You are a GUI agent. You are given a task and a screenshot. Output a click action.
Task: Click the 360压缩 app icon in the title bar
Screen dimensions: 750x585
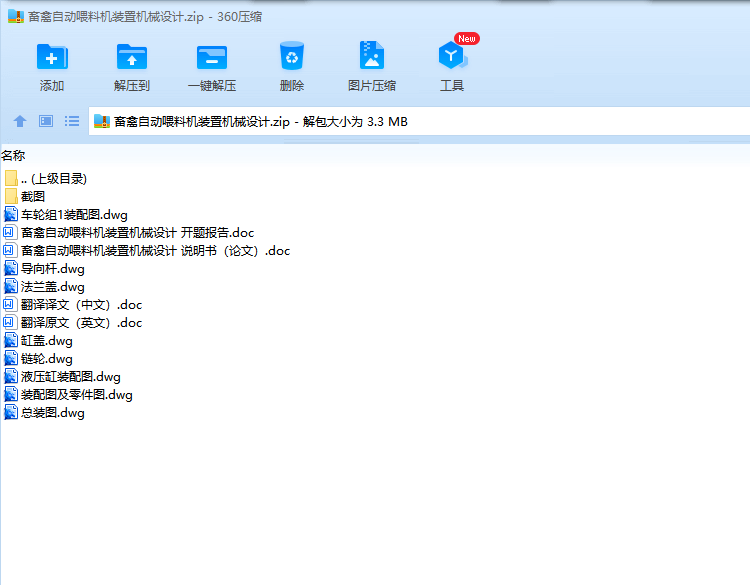click(x=16, y=16)
